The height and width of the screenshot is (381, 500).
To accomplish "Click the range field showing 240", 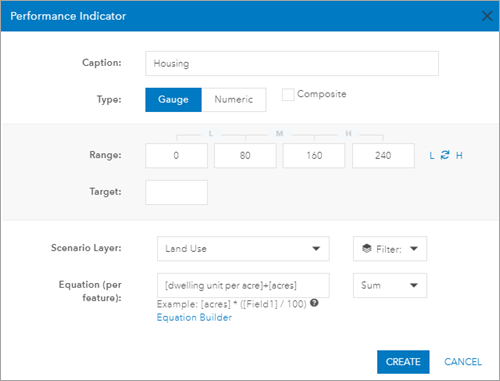I will [x=383, y=156].
